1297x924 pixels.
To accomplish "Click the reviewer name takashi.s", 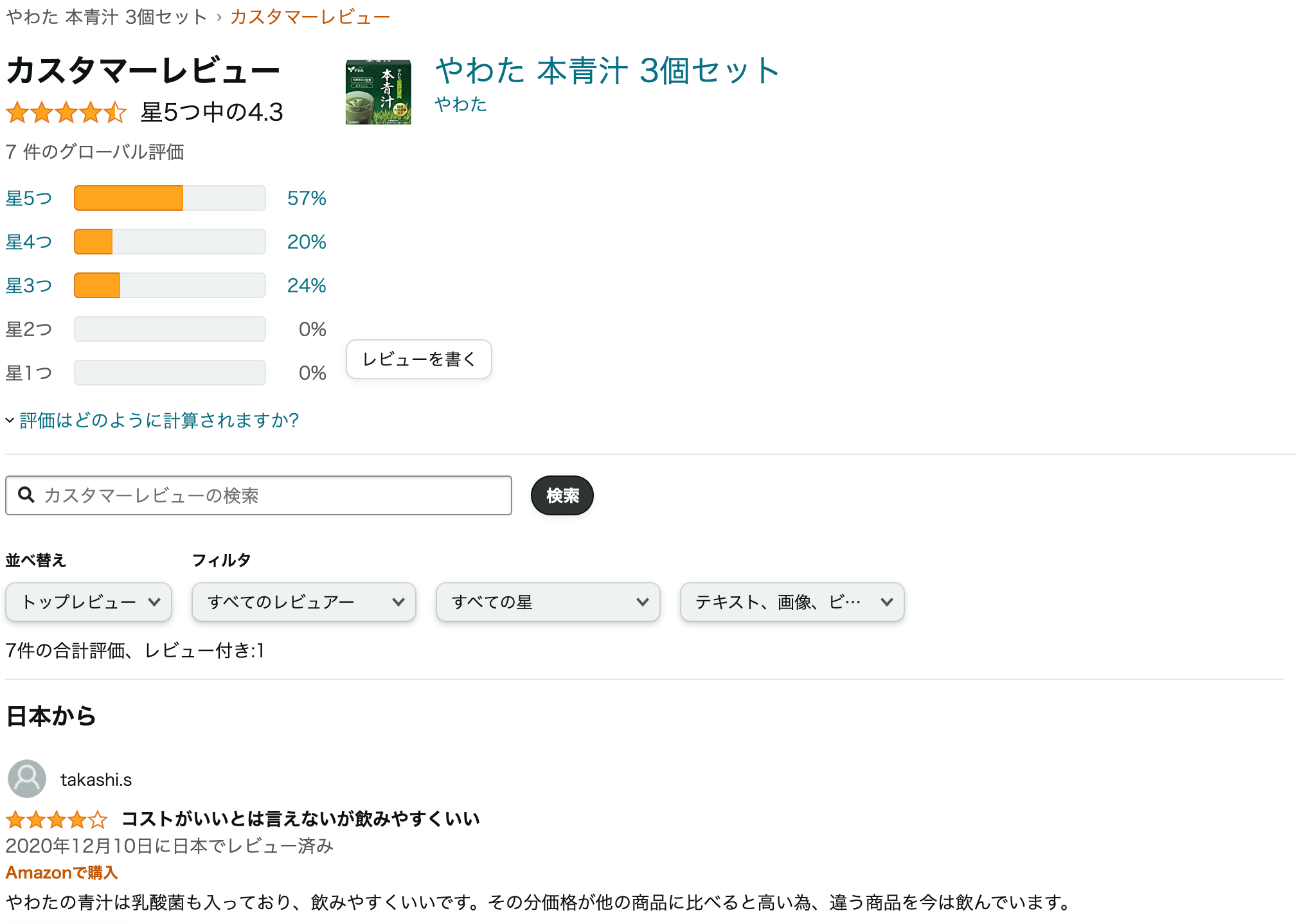I will (96, 779).
